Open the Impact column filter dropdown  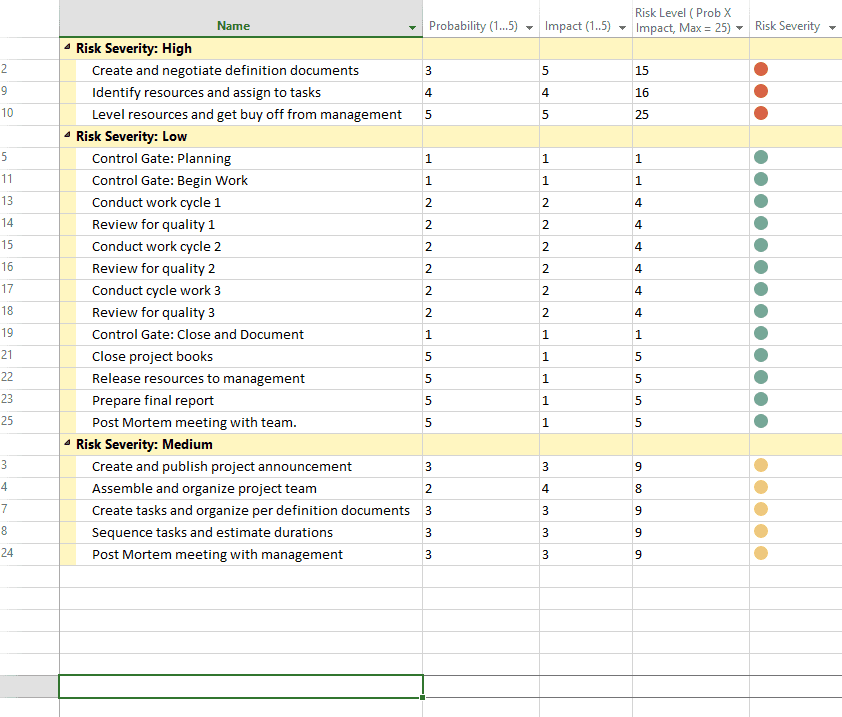click(x=622, y=27)
